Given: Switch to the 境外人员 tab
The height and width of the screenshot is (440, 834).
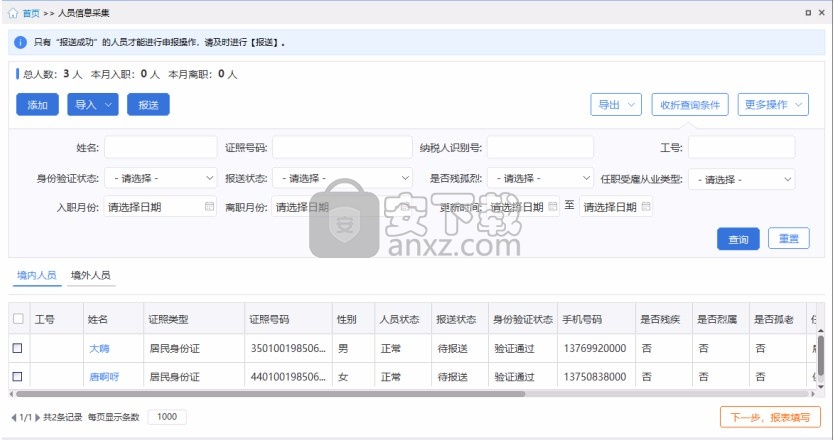Looking at the screenshot, I should click(91, 276).
